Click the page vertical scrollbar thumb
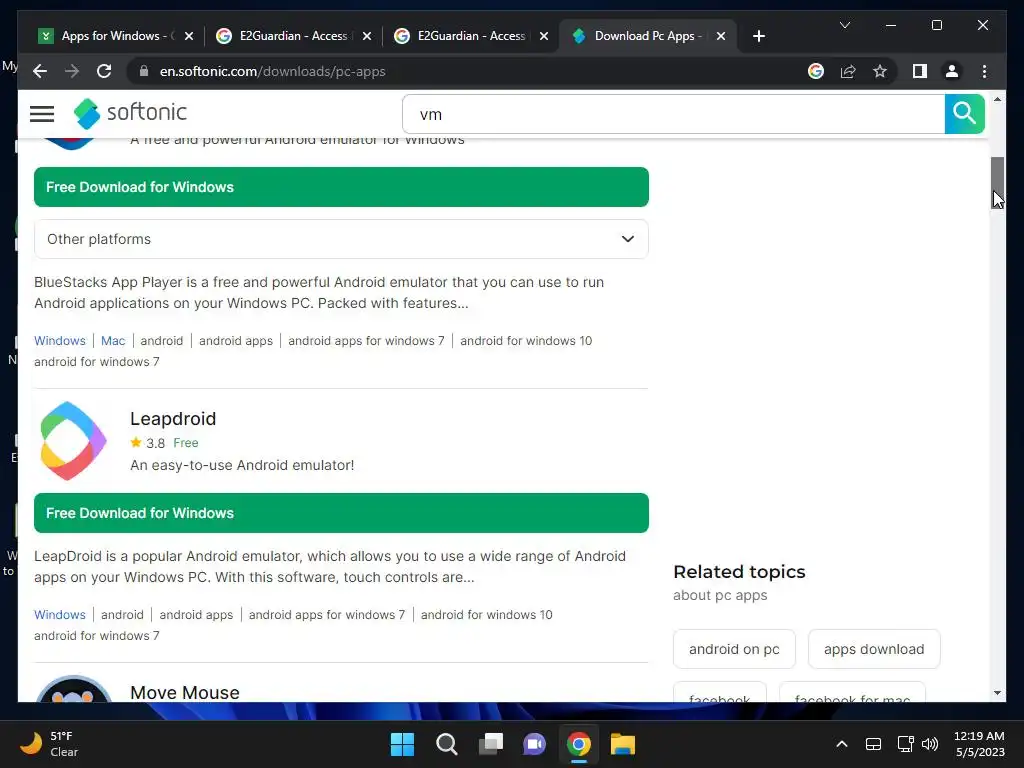This screenshot has height=768, width=1024. tap(997, 184)
